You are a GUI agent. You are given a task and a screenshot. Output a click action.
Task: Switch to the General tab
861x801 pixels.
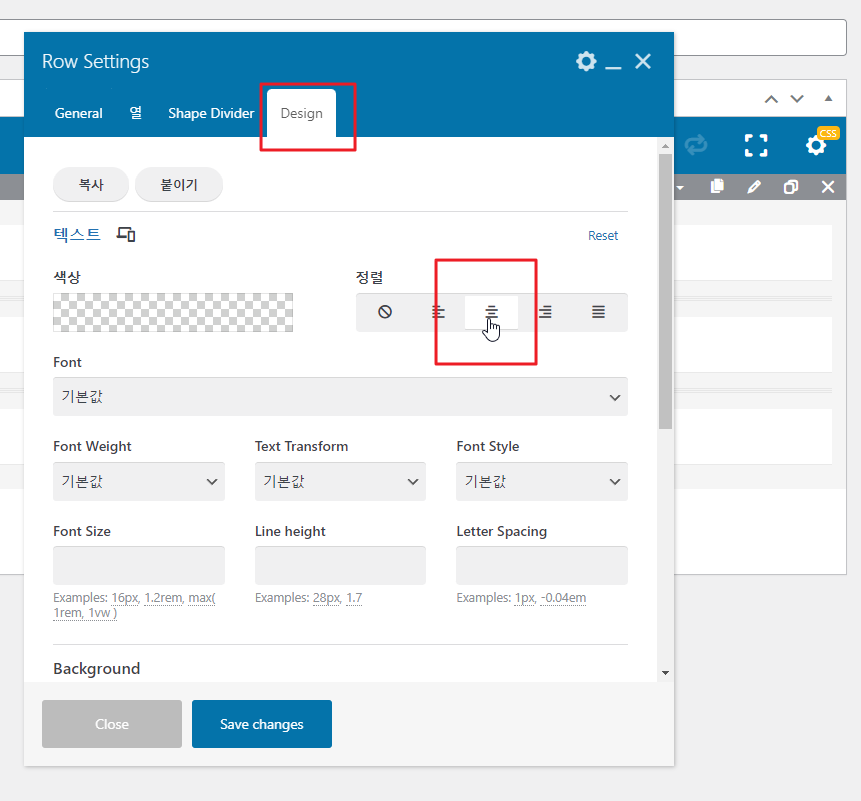[79, 113]
